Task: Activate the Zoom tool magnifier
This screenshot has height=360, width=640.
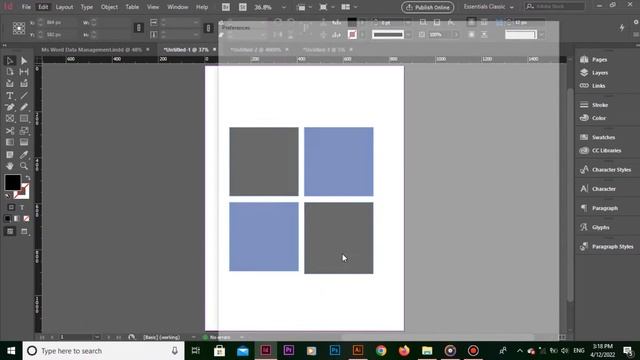Action: (x=24, y=166)
